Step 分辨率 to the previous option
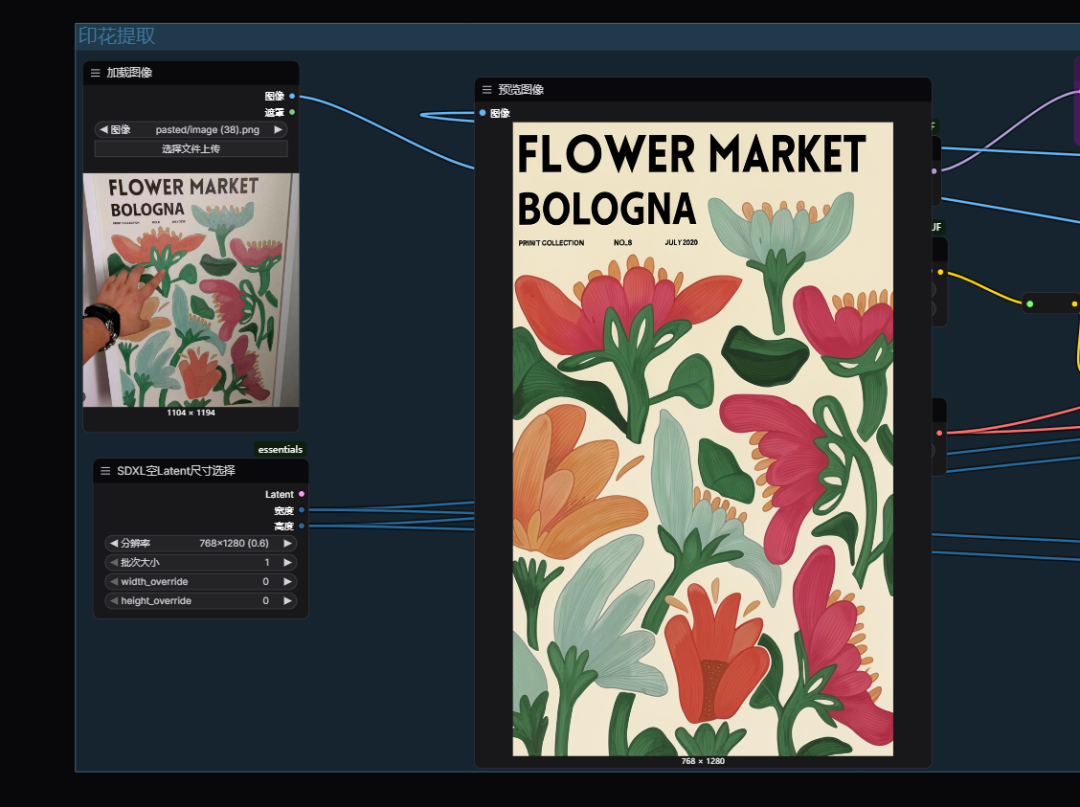The height and width of the screenshot is (807, 1080). (x=114, y=543)
